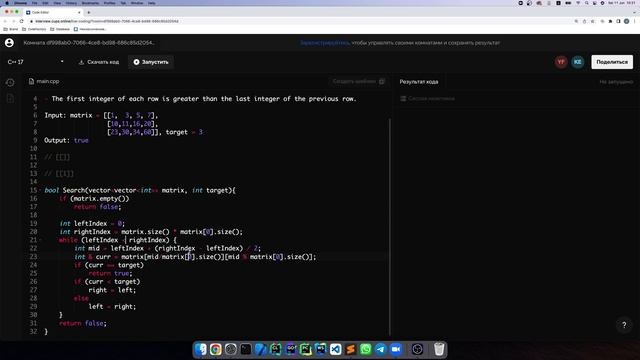Open the Edit menu in menu bar
The height and width of the screenshot is (360, 640).
pyautogui.click(x=45, y=3)
